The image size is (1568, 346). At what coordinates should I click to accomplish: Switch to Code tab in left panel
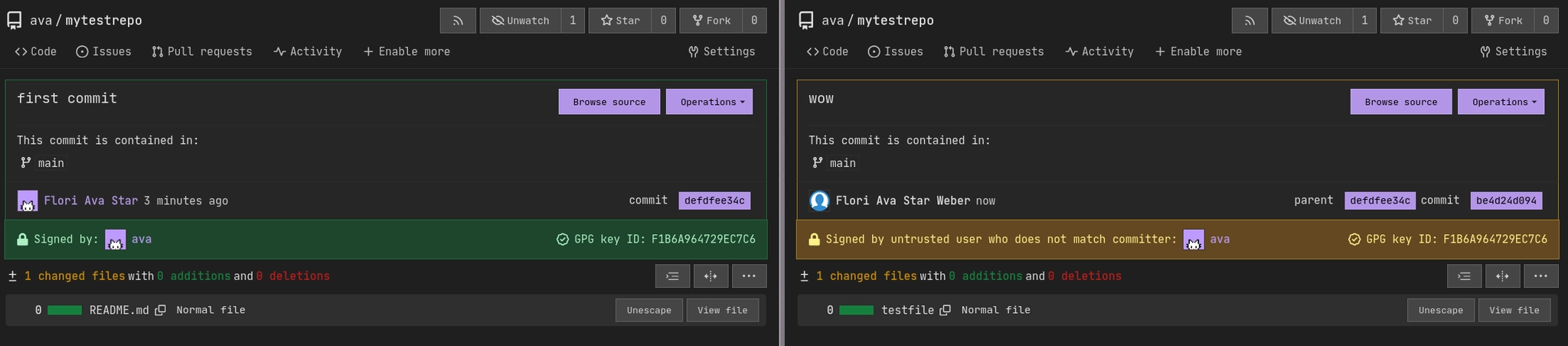tap(36, 51)
